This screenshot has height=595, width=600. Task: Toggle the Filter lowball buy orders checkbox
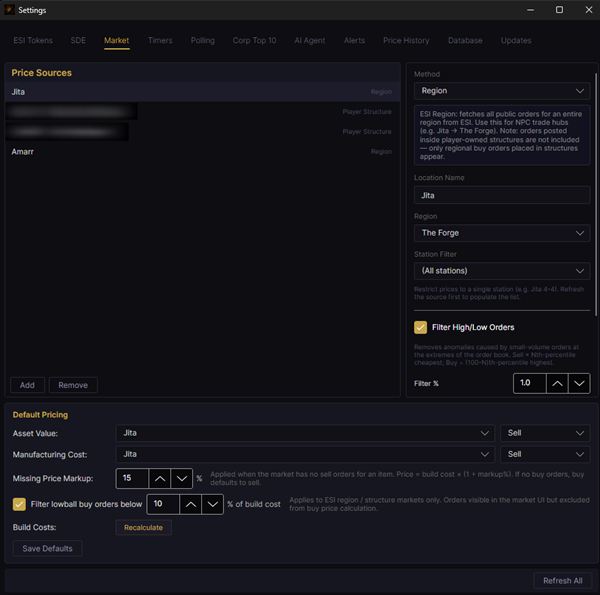(19, 504)
